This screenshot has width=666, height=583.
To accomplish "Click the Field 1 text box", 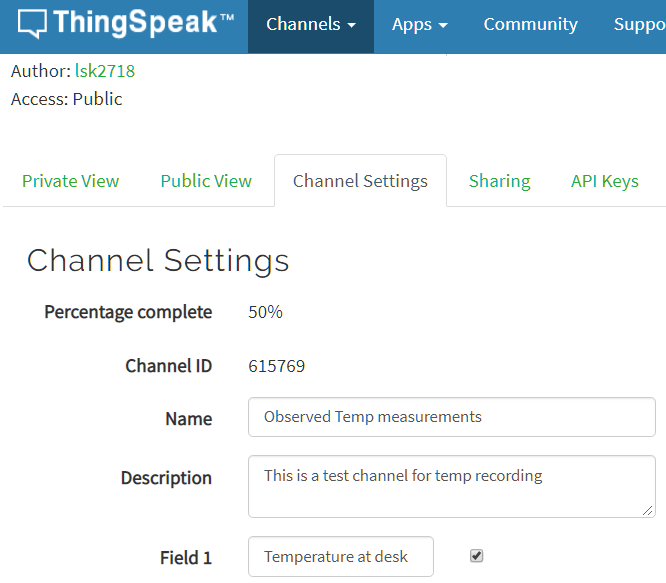I will [x=341, y=557].
